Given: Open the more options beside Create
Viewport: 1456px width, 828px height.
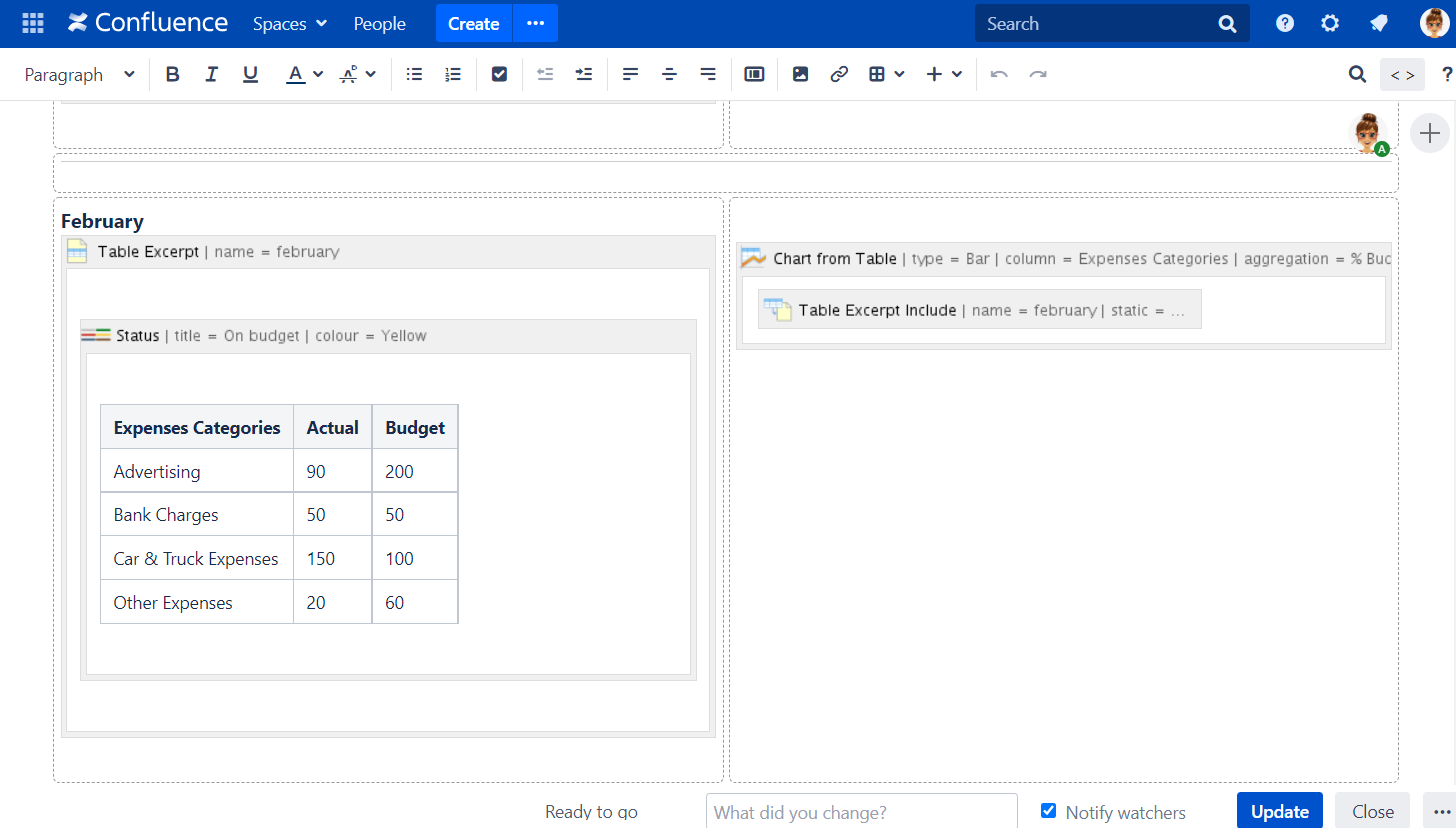Looking at the screenshot, I should pos(535,23).
